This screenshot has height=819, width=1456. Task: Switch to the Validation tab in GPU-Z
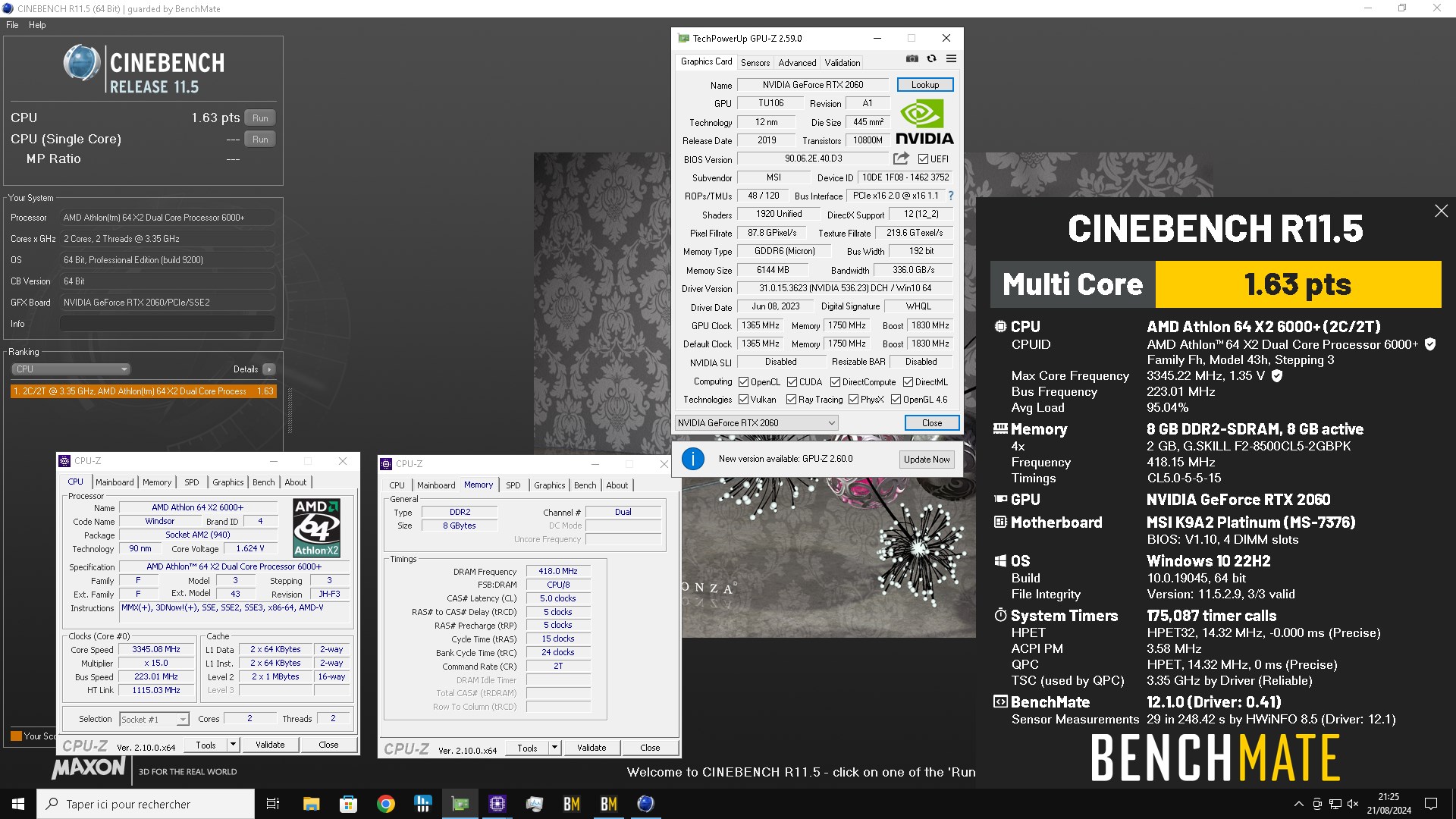843,63
